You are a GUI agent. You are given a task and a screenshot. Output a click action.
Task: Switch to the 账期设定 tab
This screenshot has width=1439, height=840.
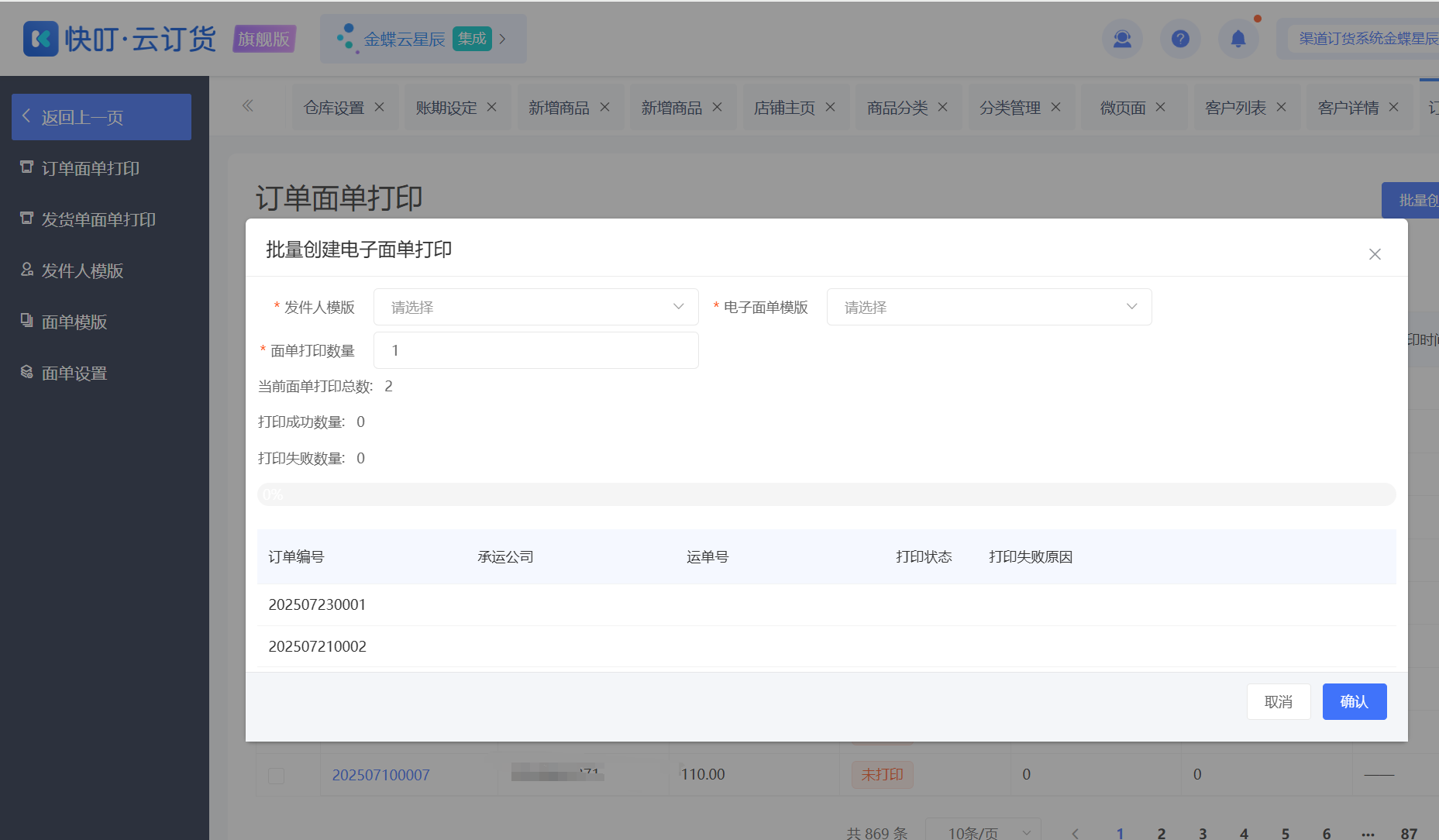click(x=446, y=108)
